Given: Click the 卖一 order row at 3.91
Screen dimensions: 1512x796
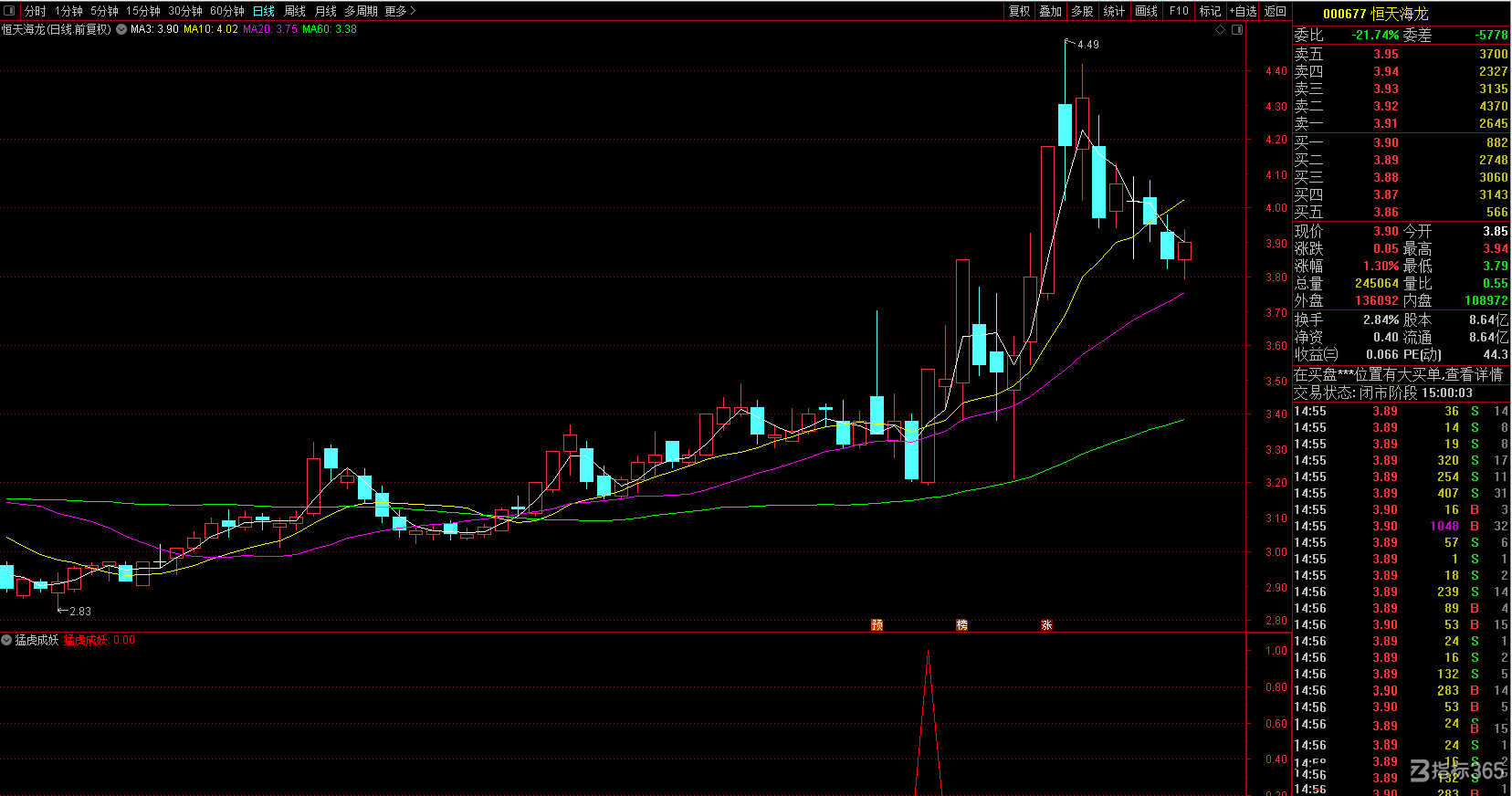Looking at the screenshot, I should [x=1401, y=123].
